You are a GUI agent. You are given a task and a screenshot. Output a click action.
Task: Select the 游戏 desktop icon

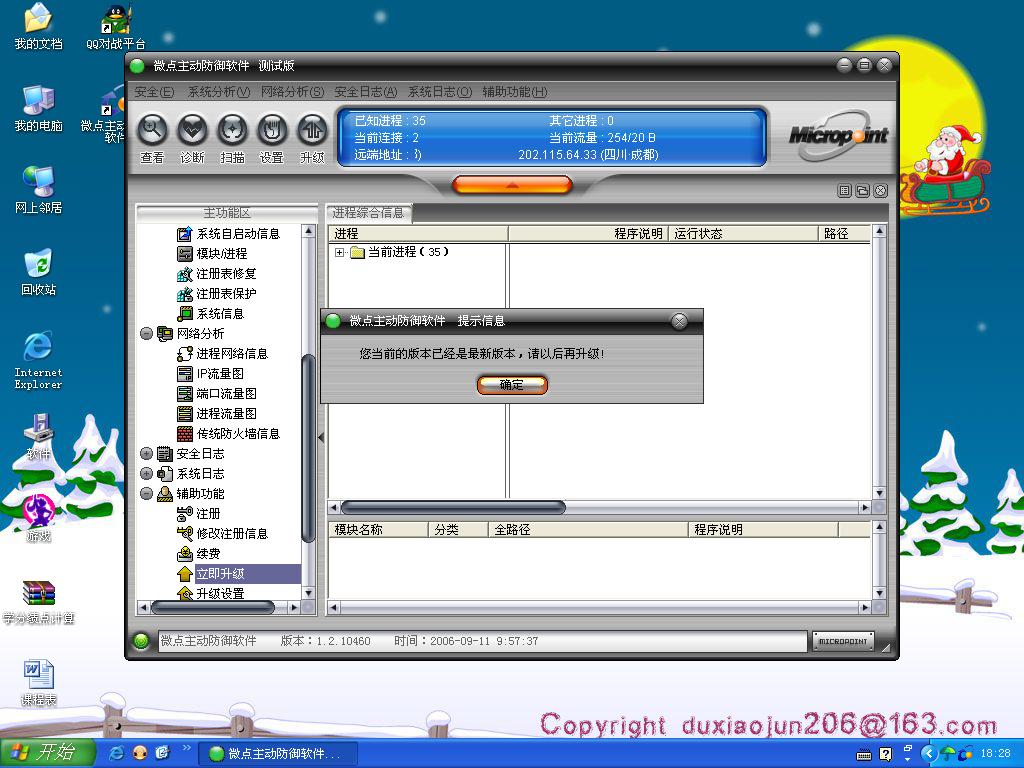pyautogui.click(x=39, y=519)
